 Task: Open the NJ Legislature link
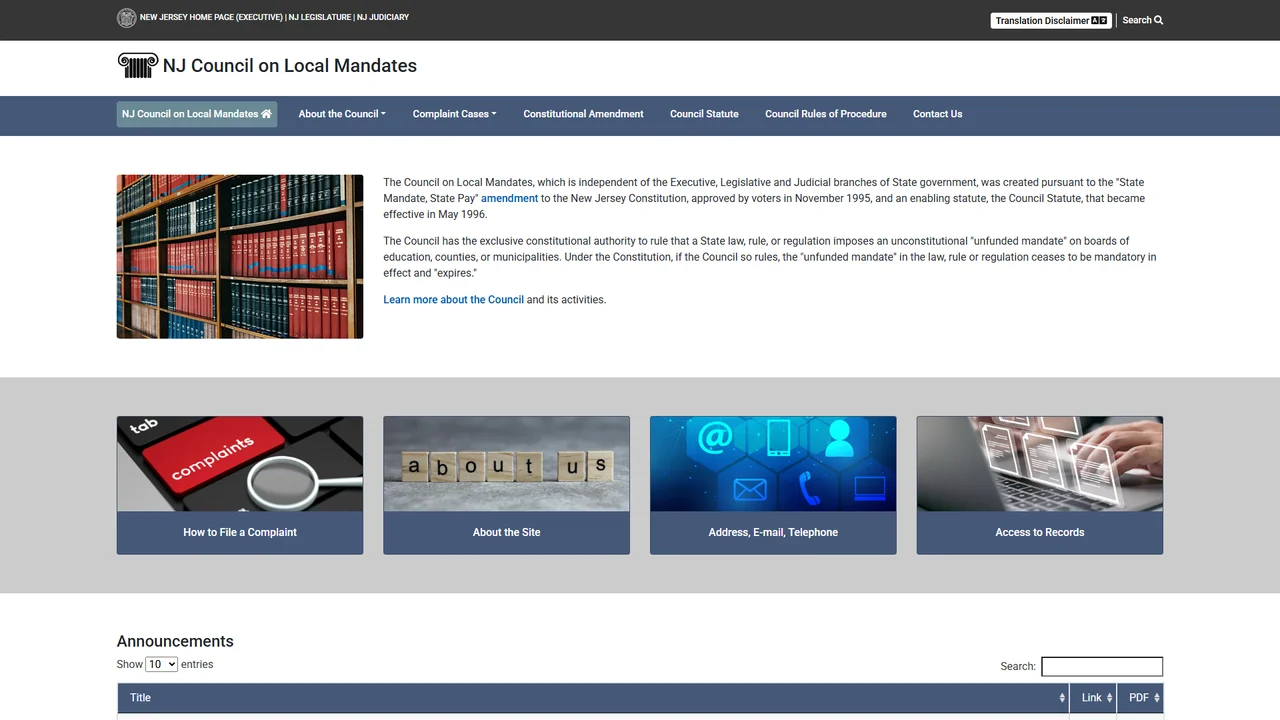click(319, 18)
